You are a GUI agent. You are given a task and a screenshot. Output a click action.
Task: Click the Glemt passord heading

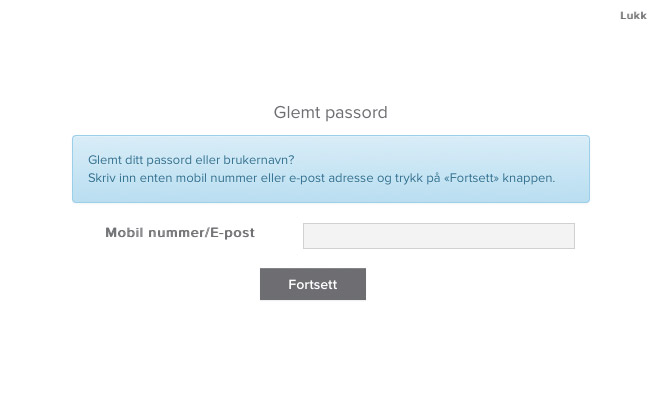pos(330,113)
